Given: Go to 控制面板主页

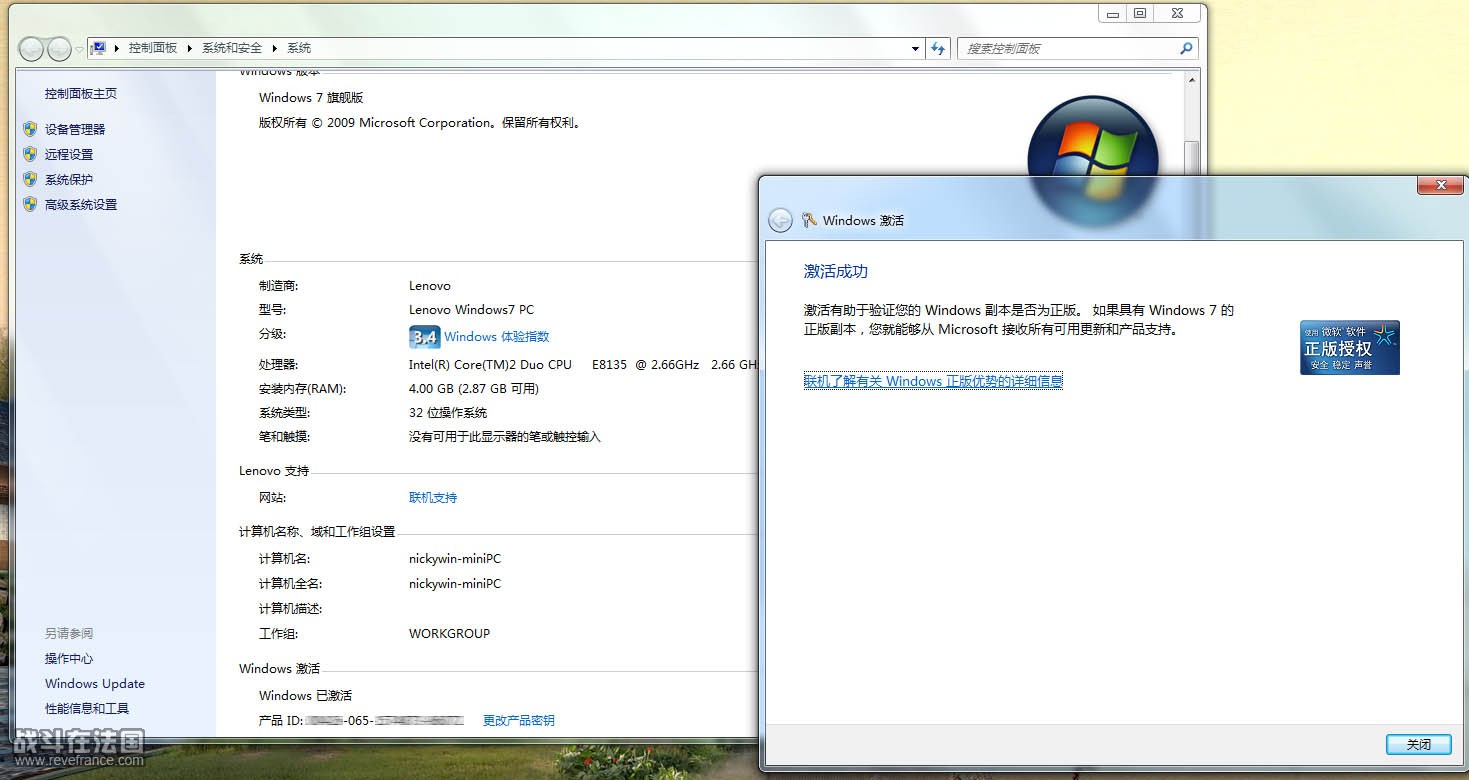Looking at the screenshot, I should (81, 93).
